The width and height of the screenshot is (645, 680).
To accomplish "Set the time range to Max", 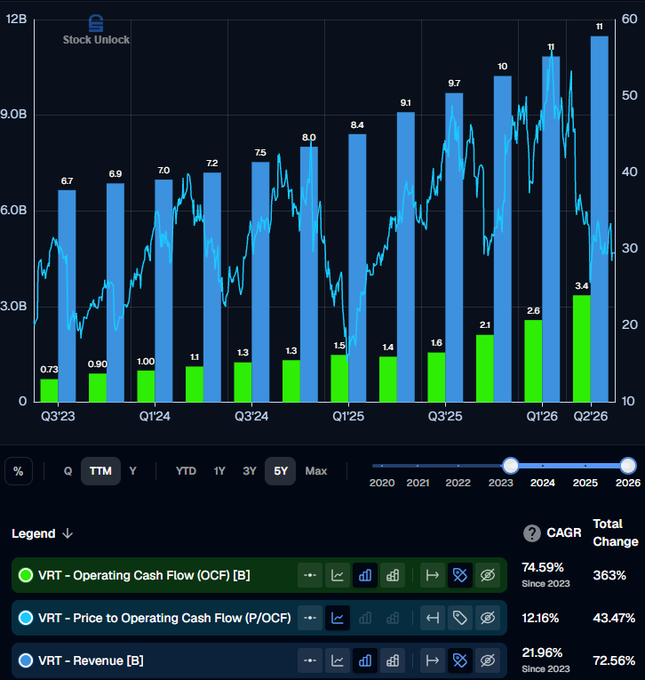I will 316,471.
